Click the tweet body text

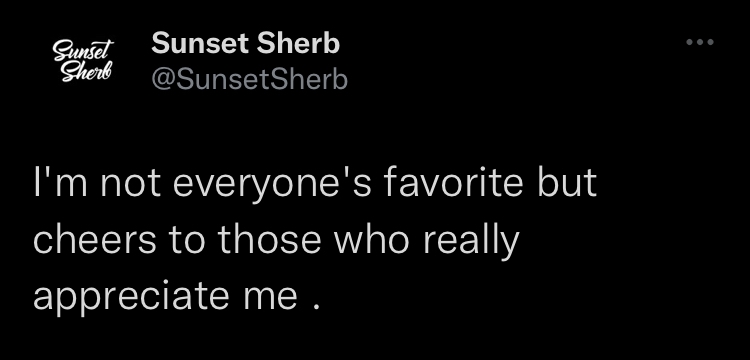click(315, 240)
